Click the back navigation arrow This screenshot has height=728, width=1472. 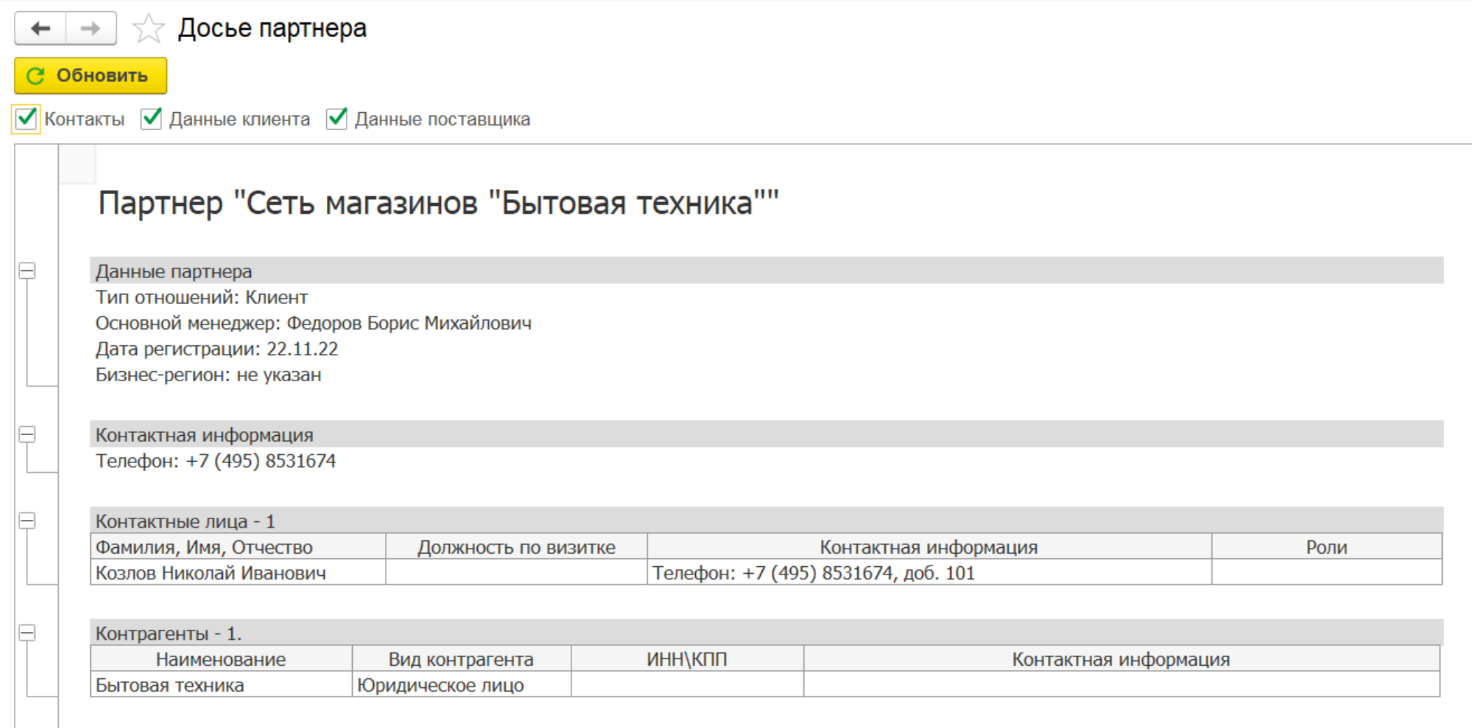[40, 29]
